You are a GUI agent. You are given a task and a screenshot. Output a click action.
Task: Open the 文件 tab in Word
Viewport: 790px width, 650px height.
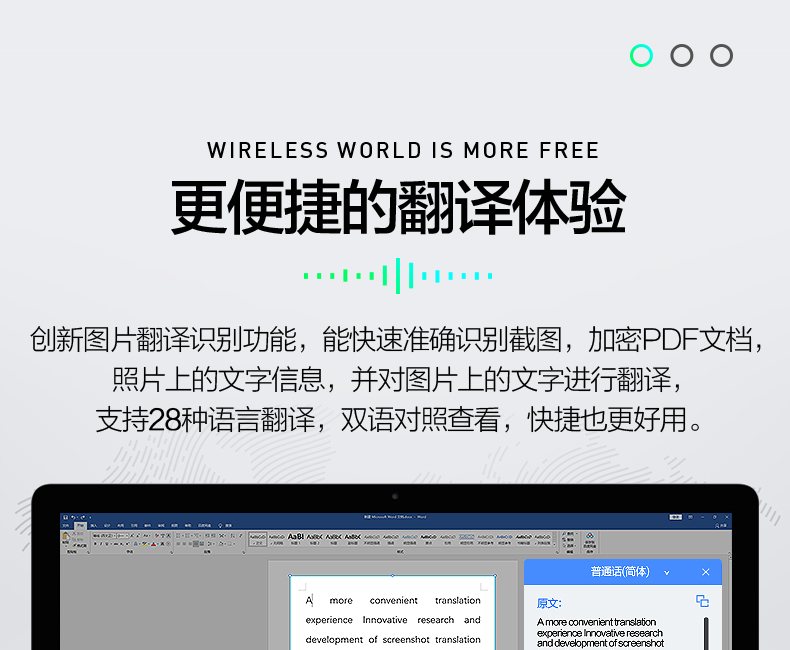66,525
